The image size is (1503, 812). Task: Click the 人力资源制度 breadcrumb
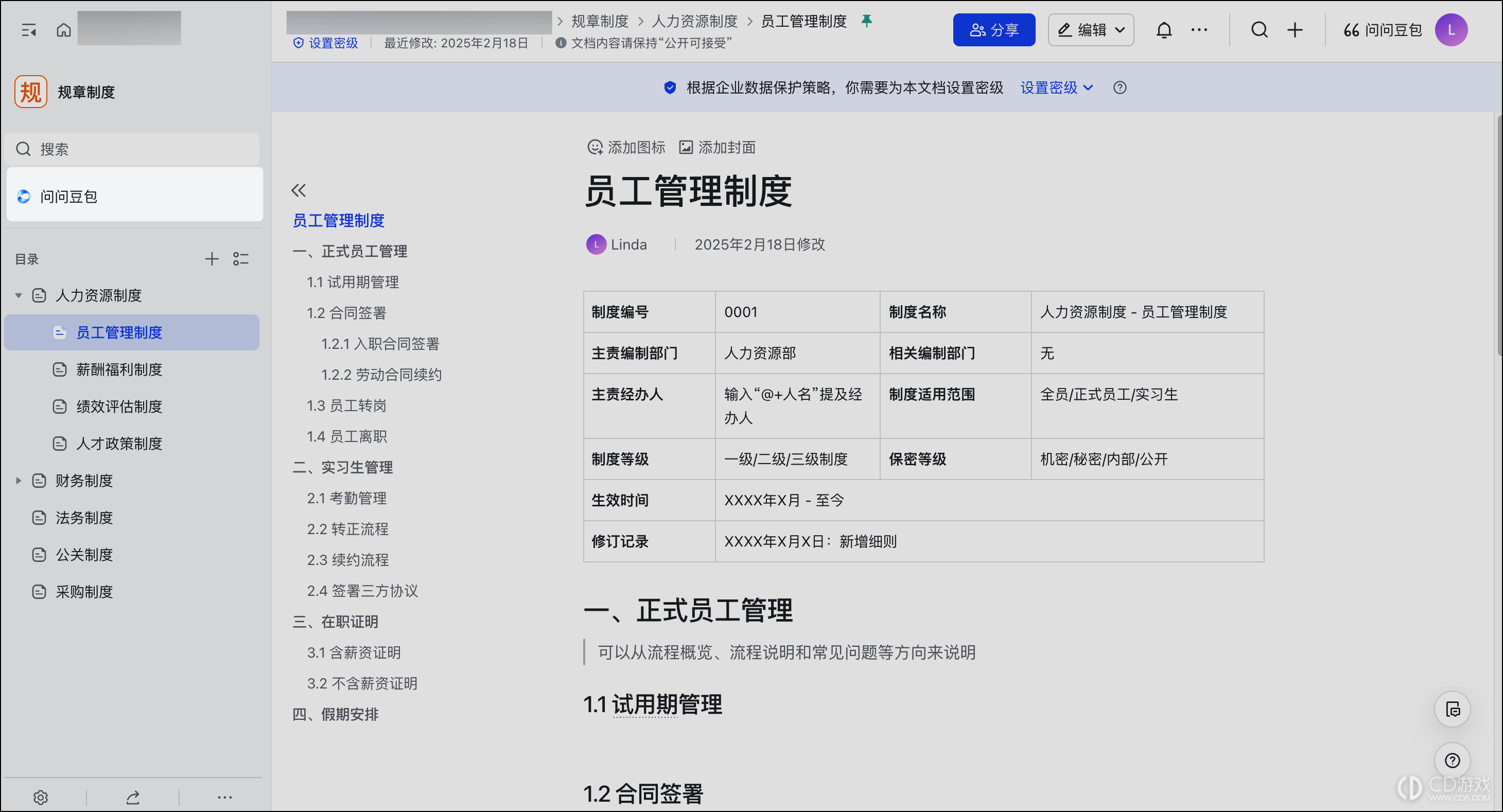694,21
